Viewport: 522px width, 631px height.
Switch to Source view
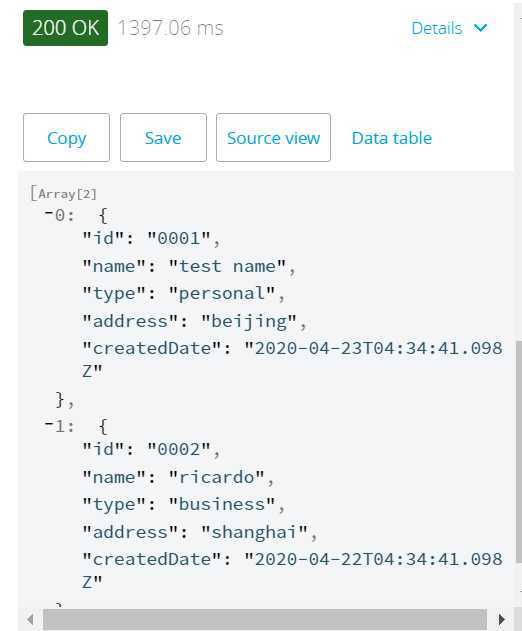click(x=273, y=138)
